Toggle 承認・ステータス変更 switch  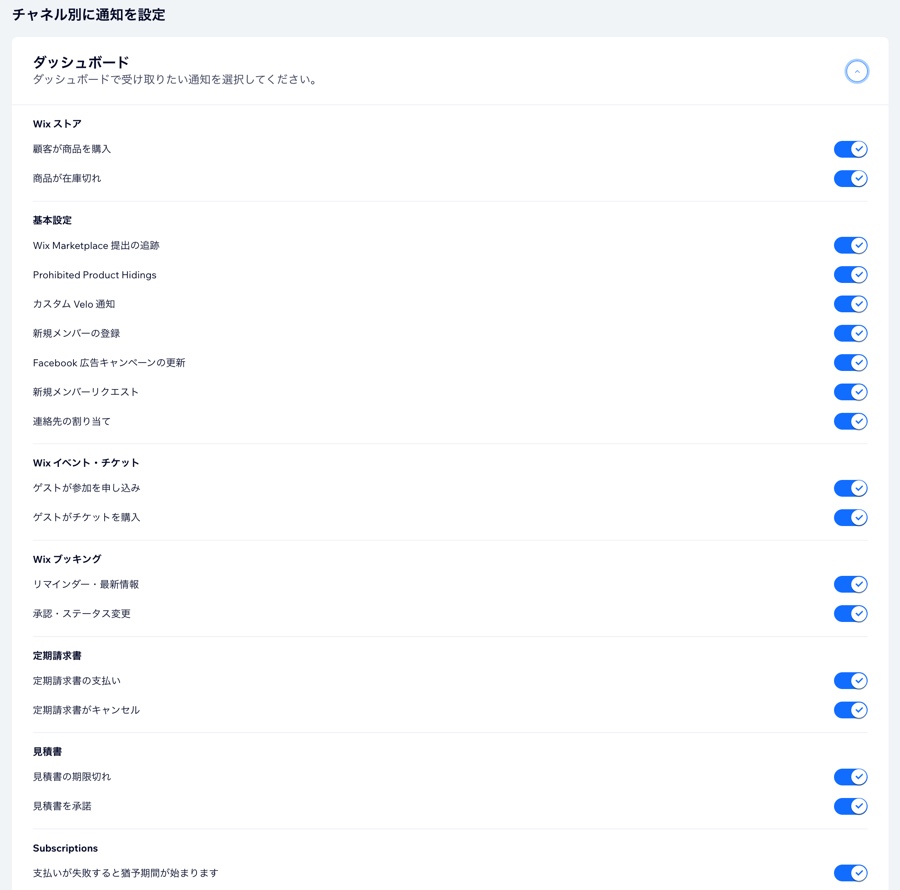851,614
